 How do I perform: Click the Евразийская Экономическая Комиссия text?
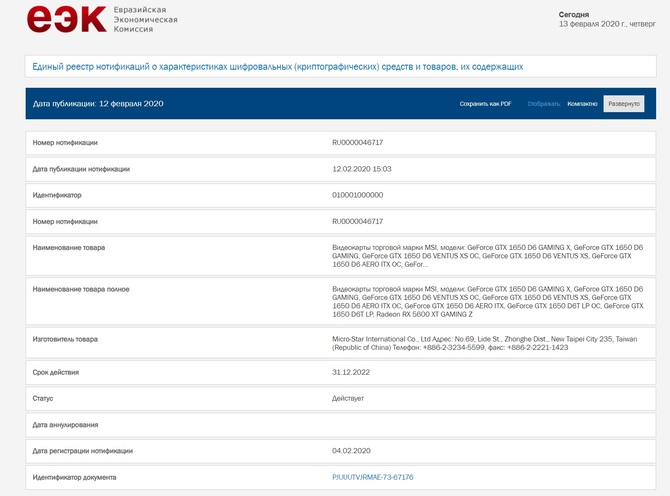click(x=145, y=20)
